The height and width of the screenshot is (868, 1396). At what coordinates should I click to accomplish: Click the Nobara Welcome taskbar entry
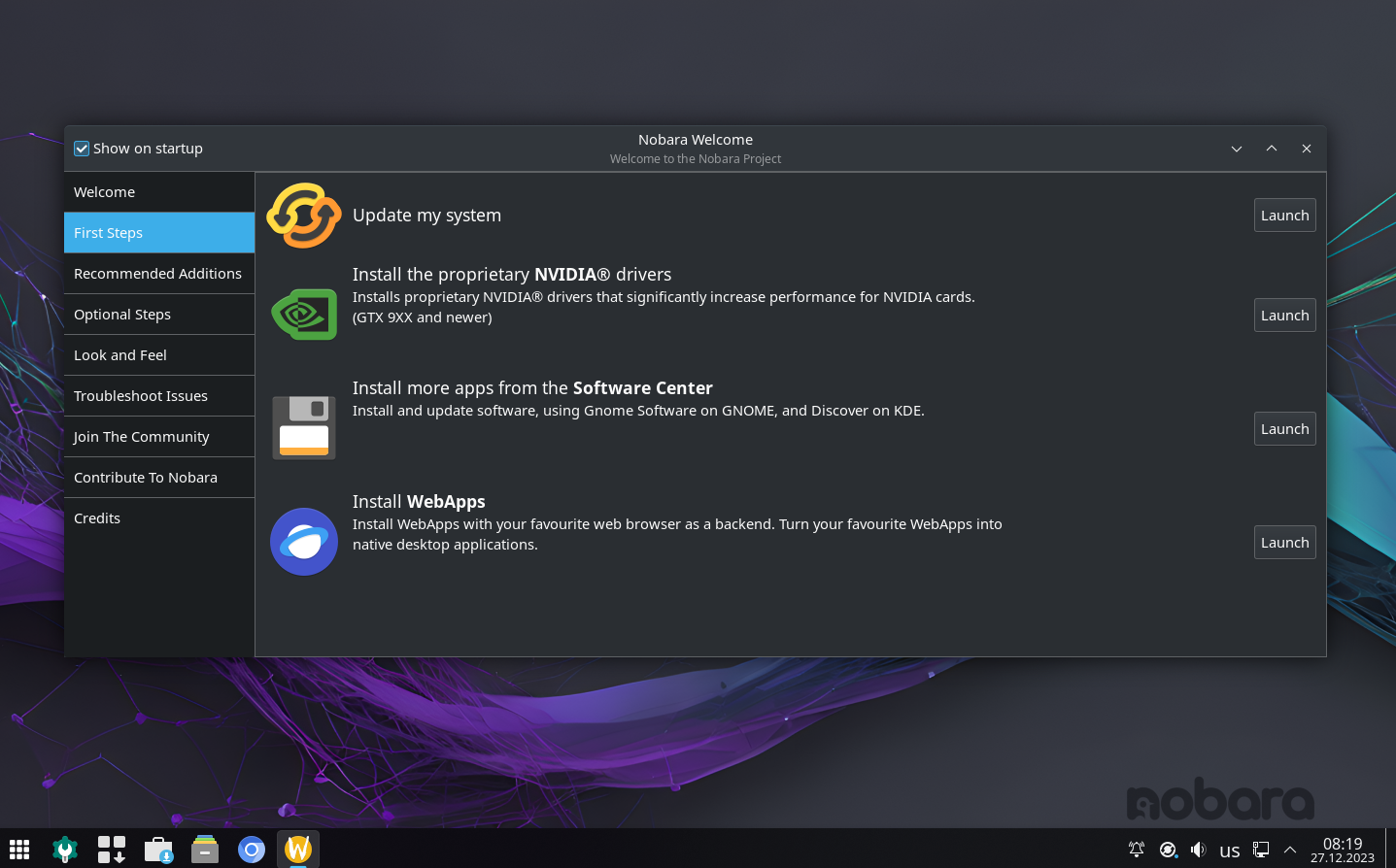coord(298,850)
